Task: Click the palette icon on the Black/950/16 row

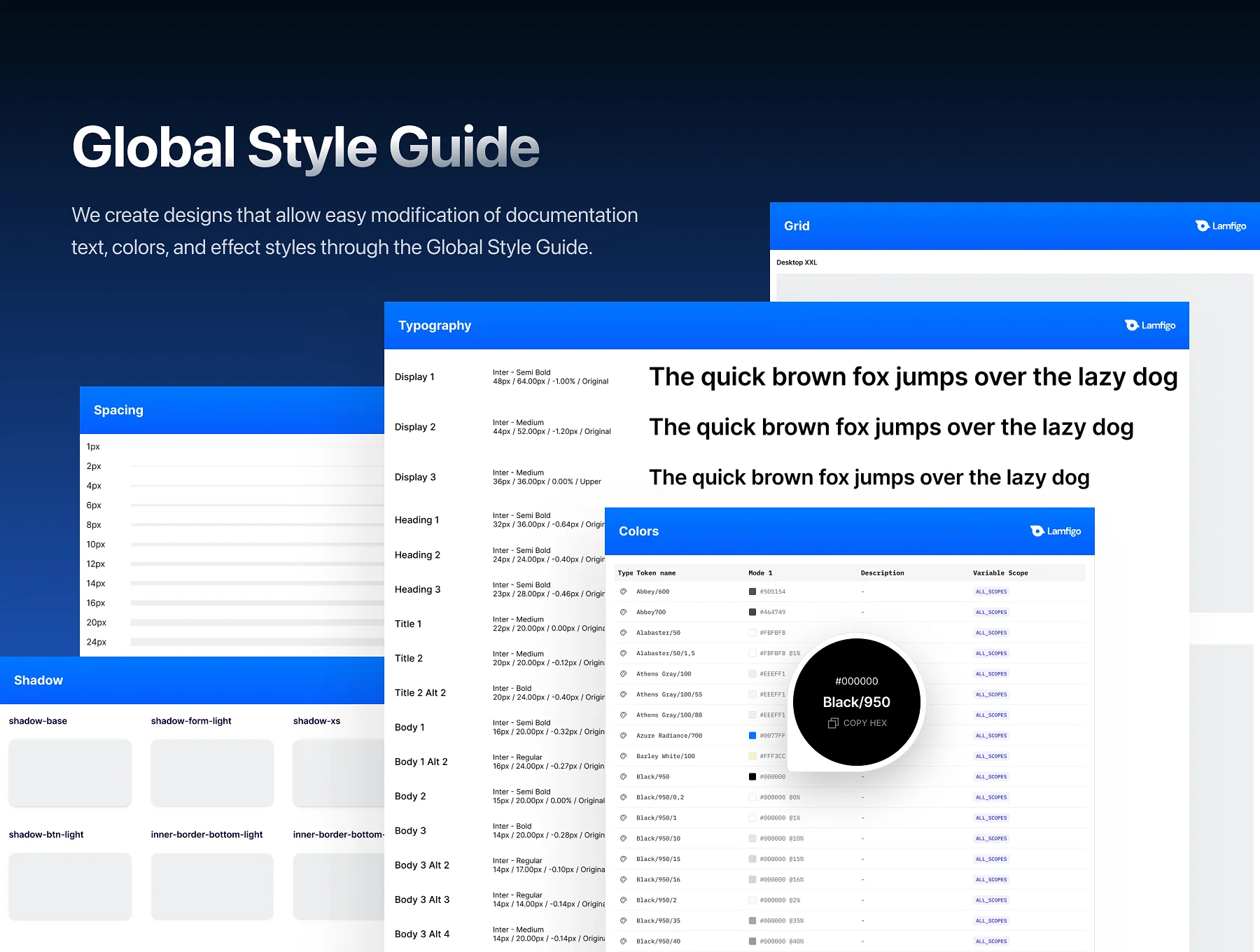Action: coord(623,880)
